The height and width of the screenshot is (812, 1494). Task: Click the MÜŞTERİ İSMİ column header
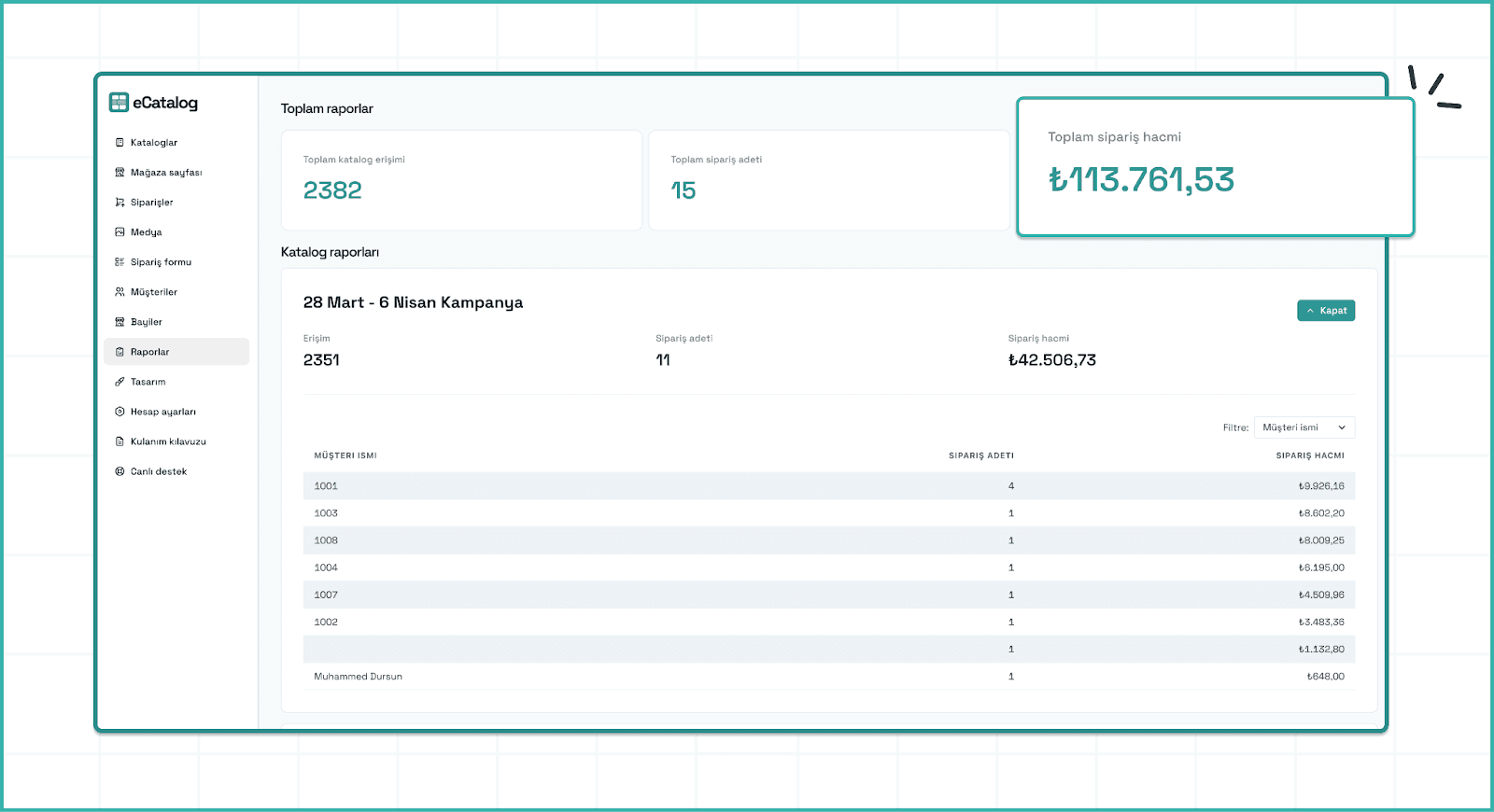(345, 455)
